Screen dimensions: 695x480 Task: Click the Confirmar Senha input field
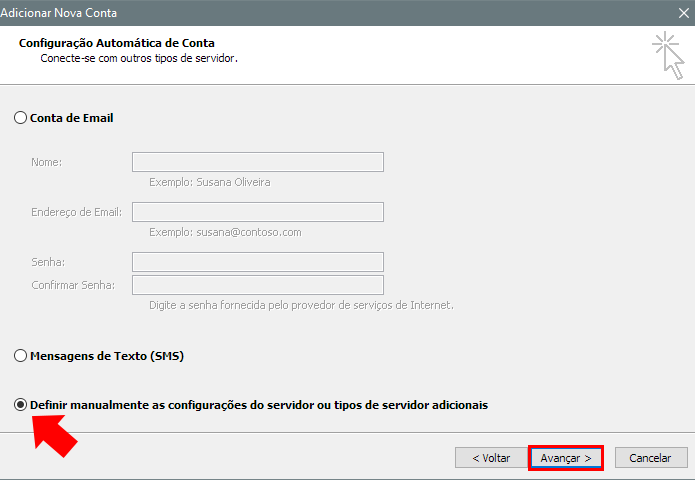click(x=258, y=285)
